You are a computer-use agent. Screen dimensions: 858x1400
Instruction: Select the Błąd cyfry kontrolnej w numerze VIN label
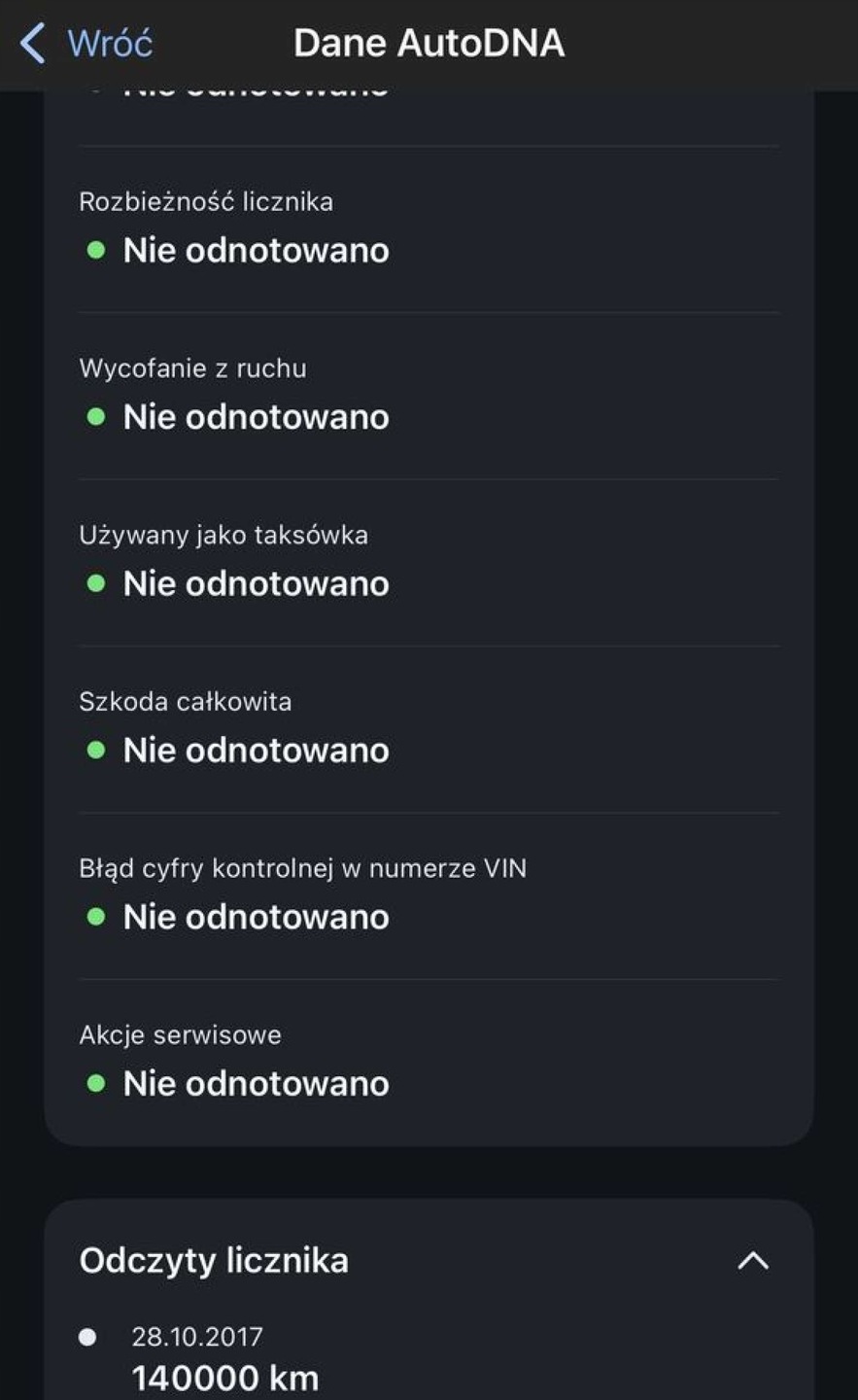302,868
